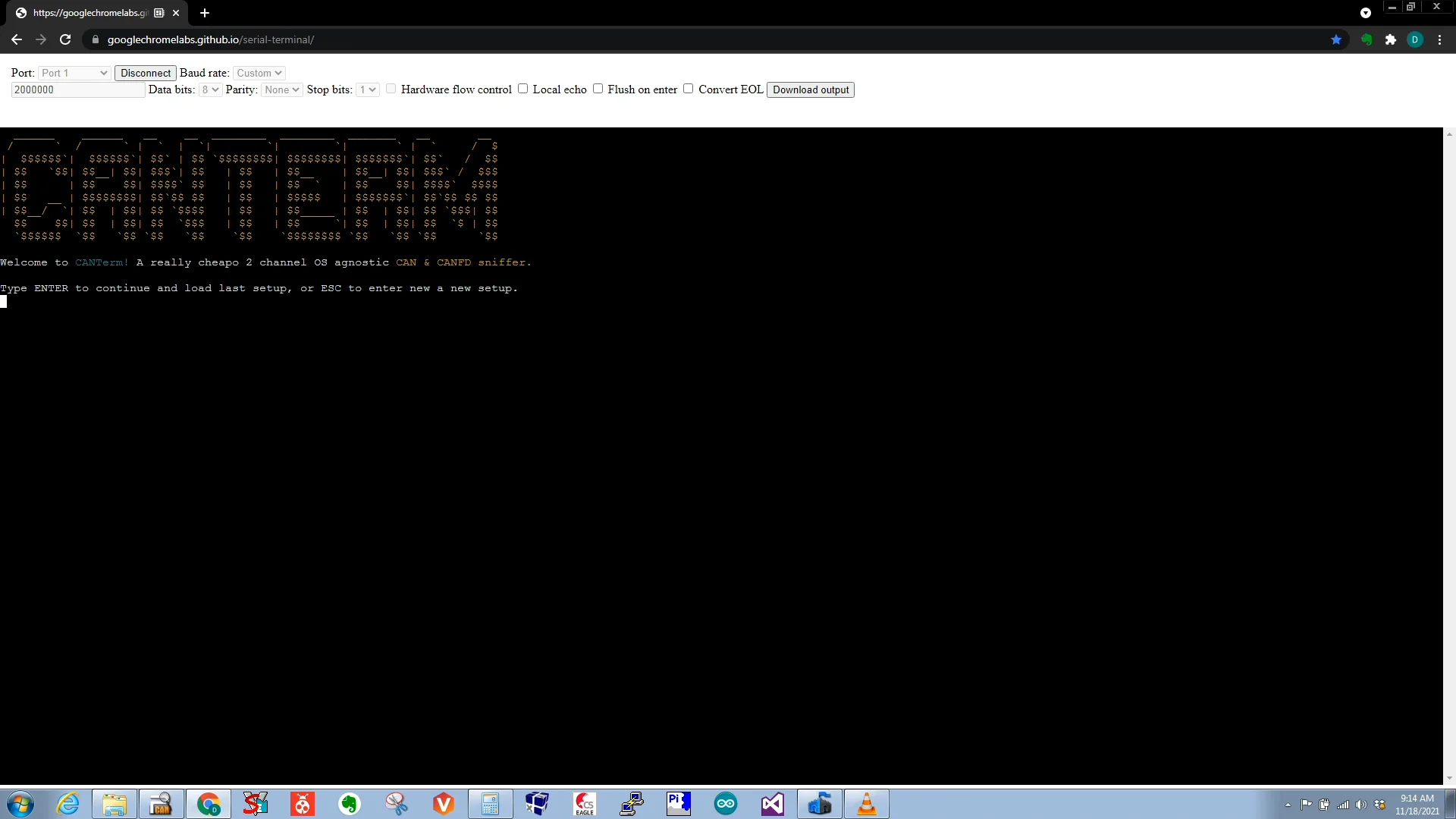The width and height of the screenshot is (1456, 819).
Task: Toggle Flush on enter checkbox
Action: (x=598, y=89)
